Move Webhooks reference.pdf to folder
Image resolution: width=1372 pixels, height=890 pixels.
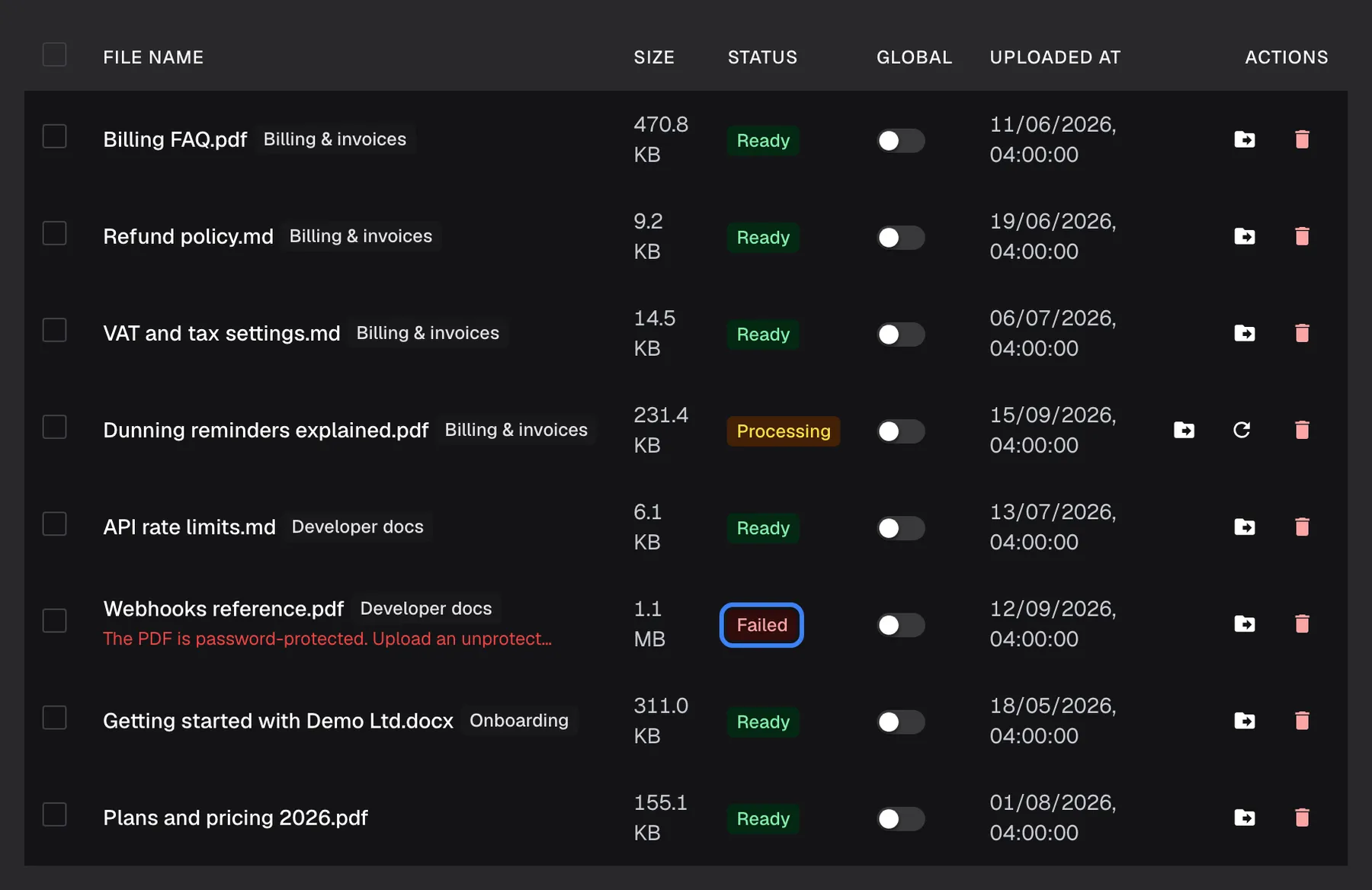pos(1245,624)
